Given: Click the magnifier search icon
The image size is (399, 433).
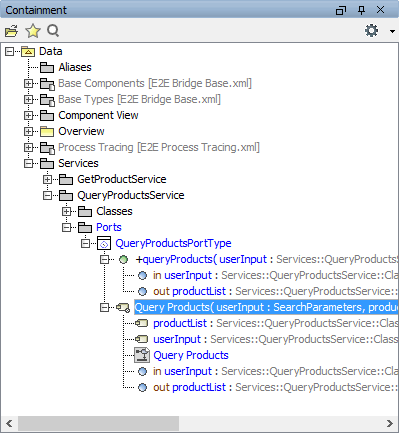Looking at the screenshot, I should (x=53, y=31).
